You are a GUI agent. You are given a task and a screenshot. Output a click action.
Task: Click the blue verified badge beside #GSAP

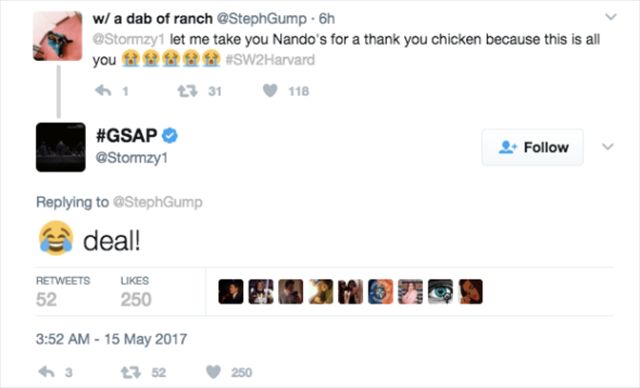click(170, 135)
